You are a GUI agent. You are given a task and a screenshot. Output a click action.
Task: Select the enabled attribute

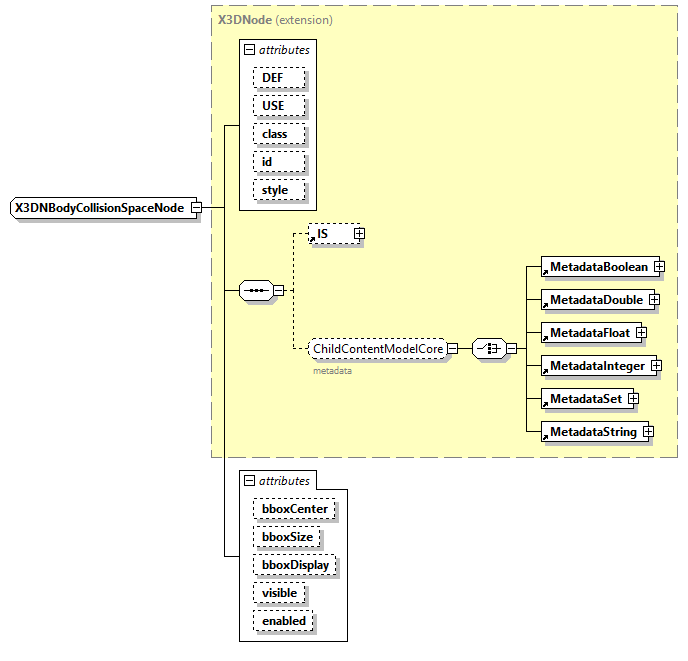[x=283, y=621]
